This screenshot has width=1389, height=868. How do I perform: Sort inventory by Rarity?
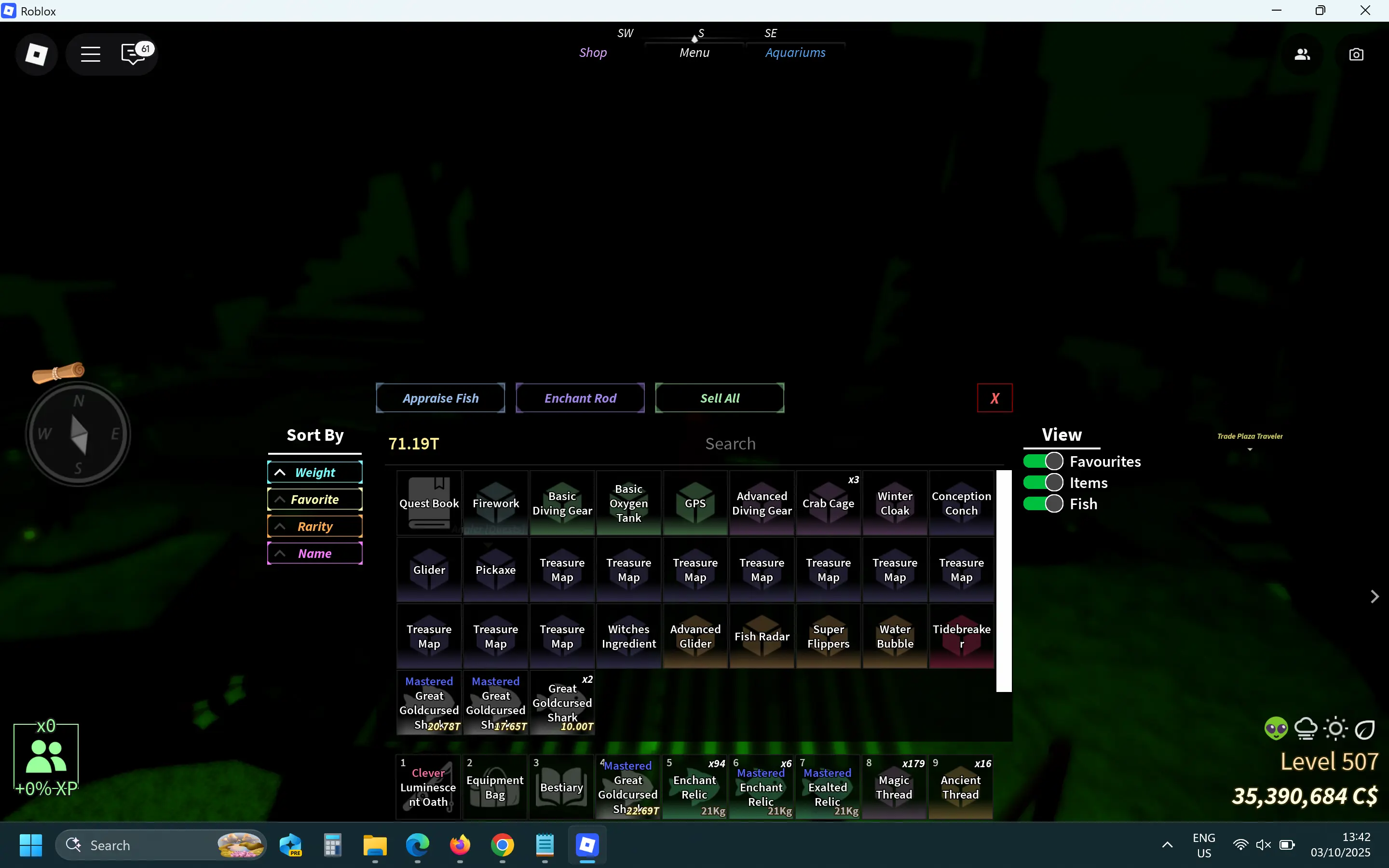coord(314,527)
